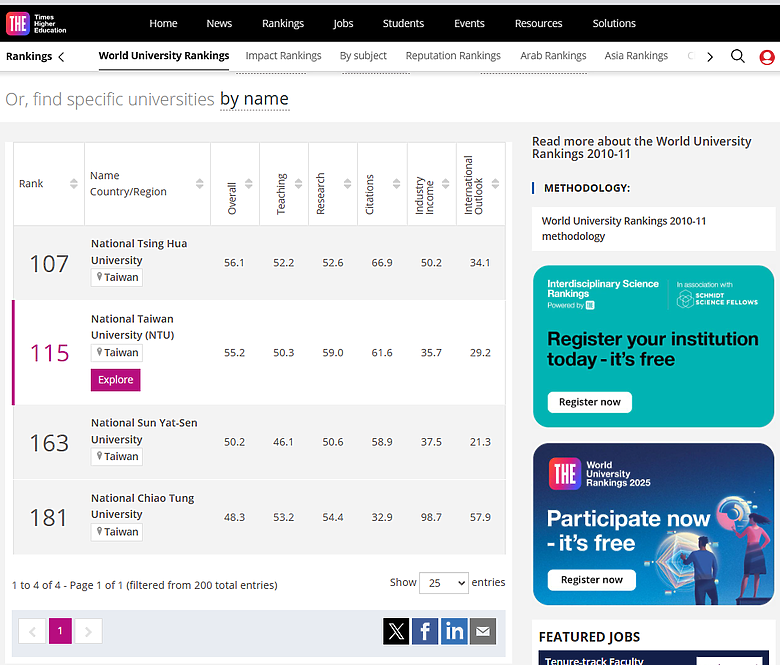Open Tenure-track Faculty featured job
Screen dimensions: 780x665
594,661
